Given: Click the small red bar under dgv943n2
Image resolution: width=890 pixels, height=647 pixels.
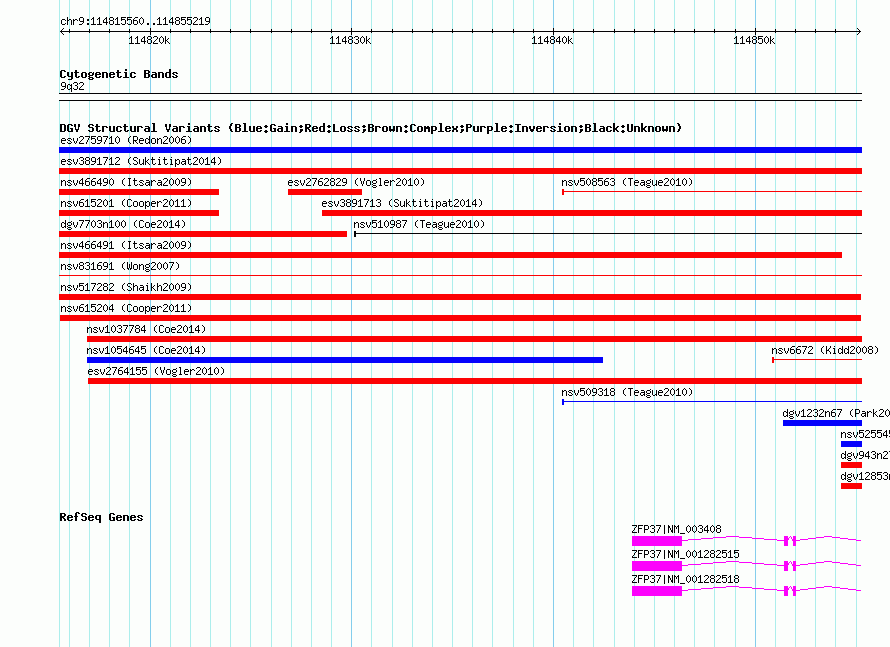Looking at the screenshot, I should [x=851, y=465].
